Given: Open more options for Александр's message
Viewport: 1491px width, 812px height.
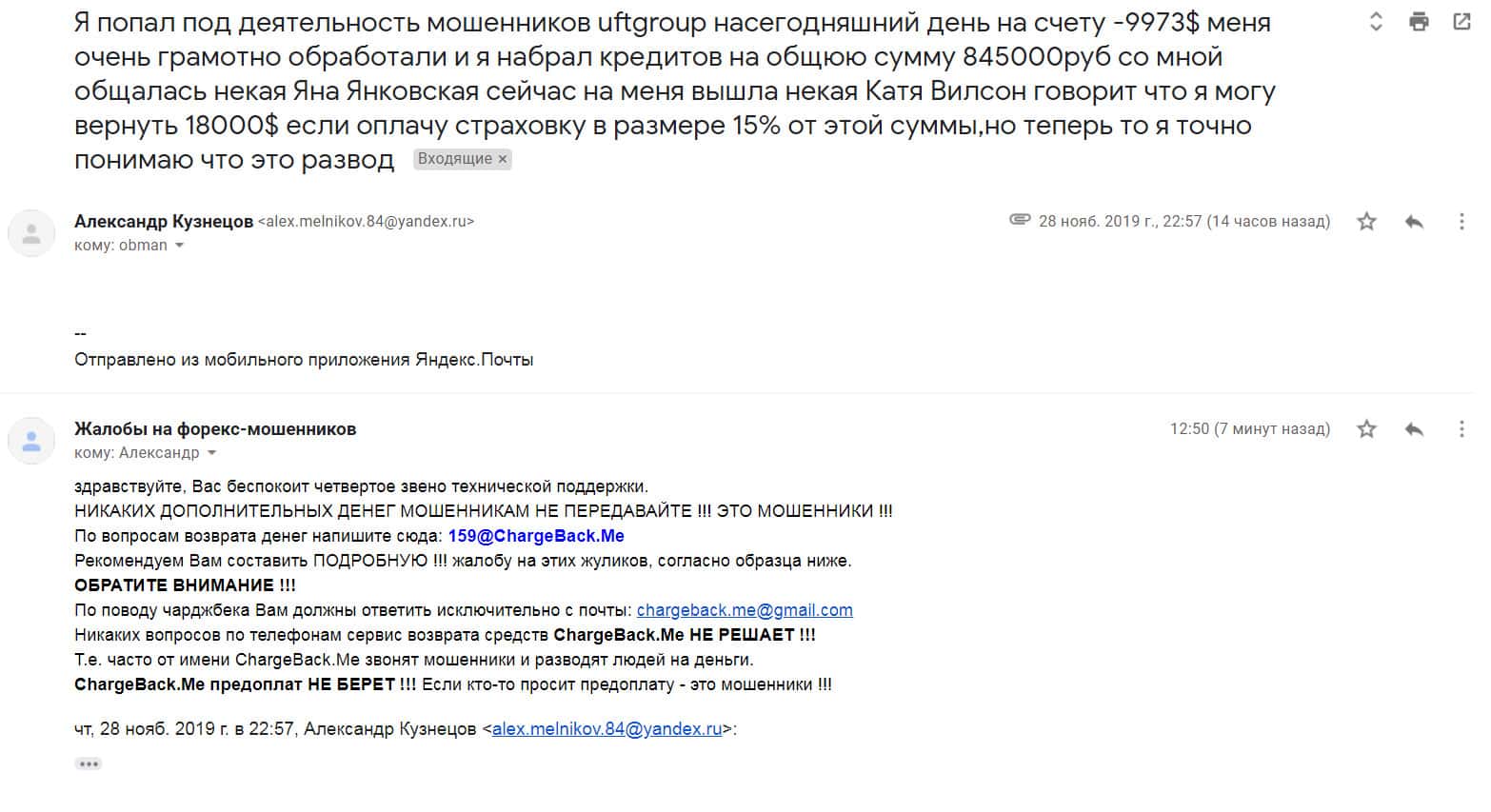Looking at the screenshot, I should click(1461, 222).
